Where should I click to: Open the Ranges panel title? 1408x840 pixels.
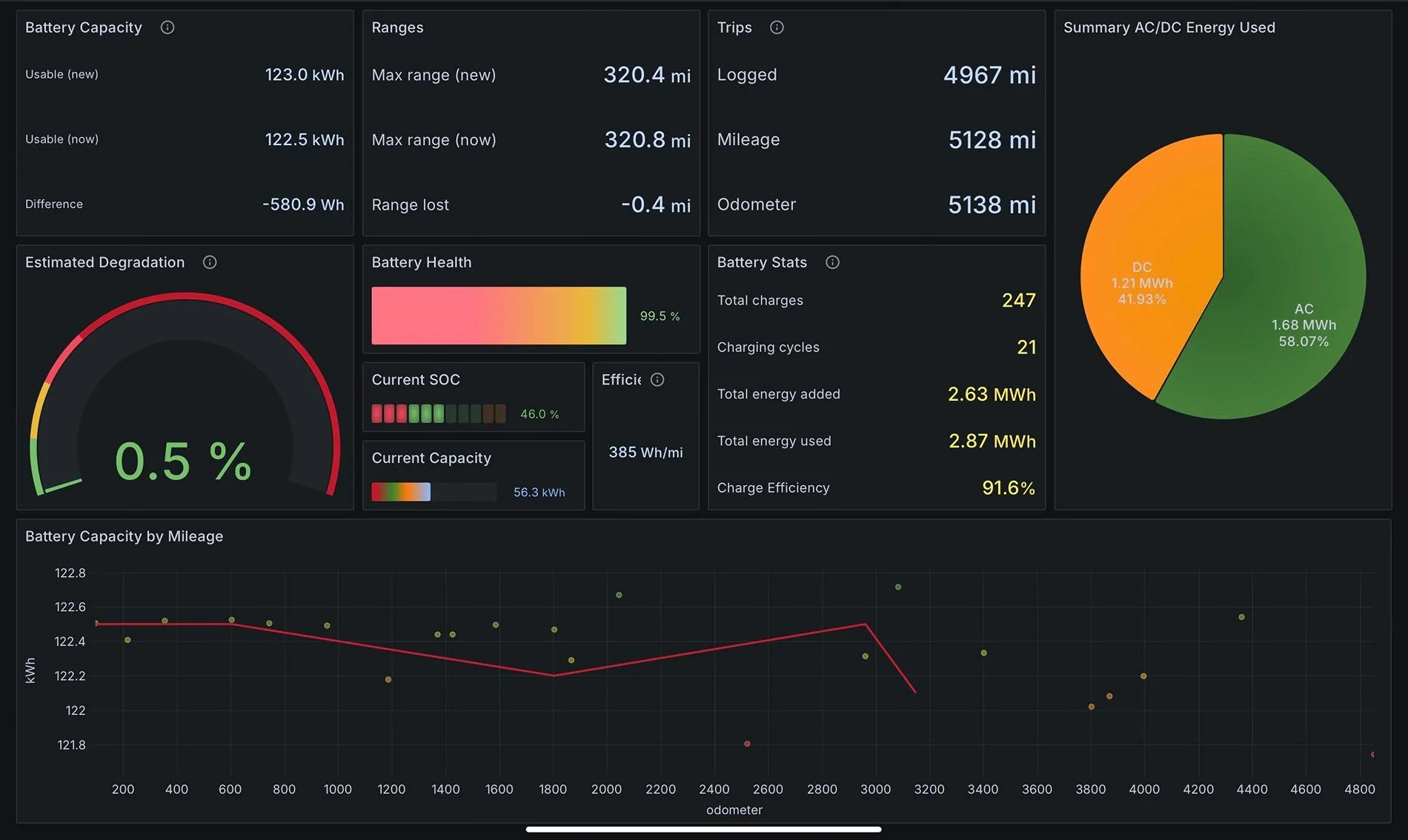pyautogui.click(x=397, y=27)
